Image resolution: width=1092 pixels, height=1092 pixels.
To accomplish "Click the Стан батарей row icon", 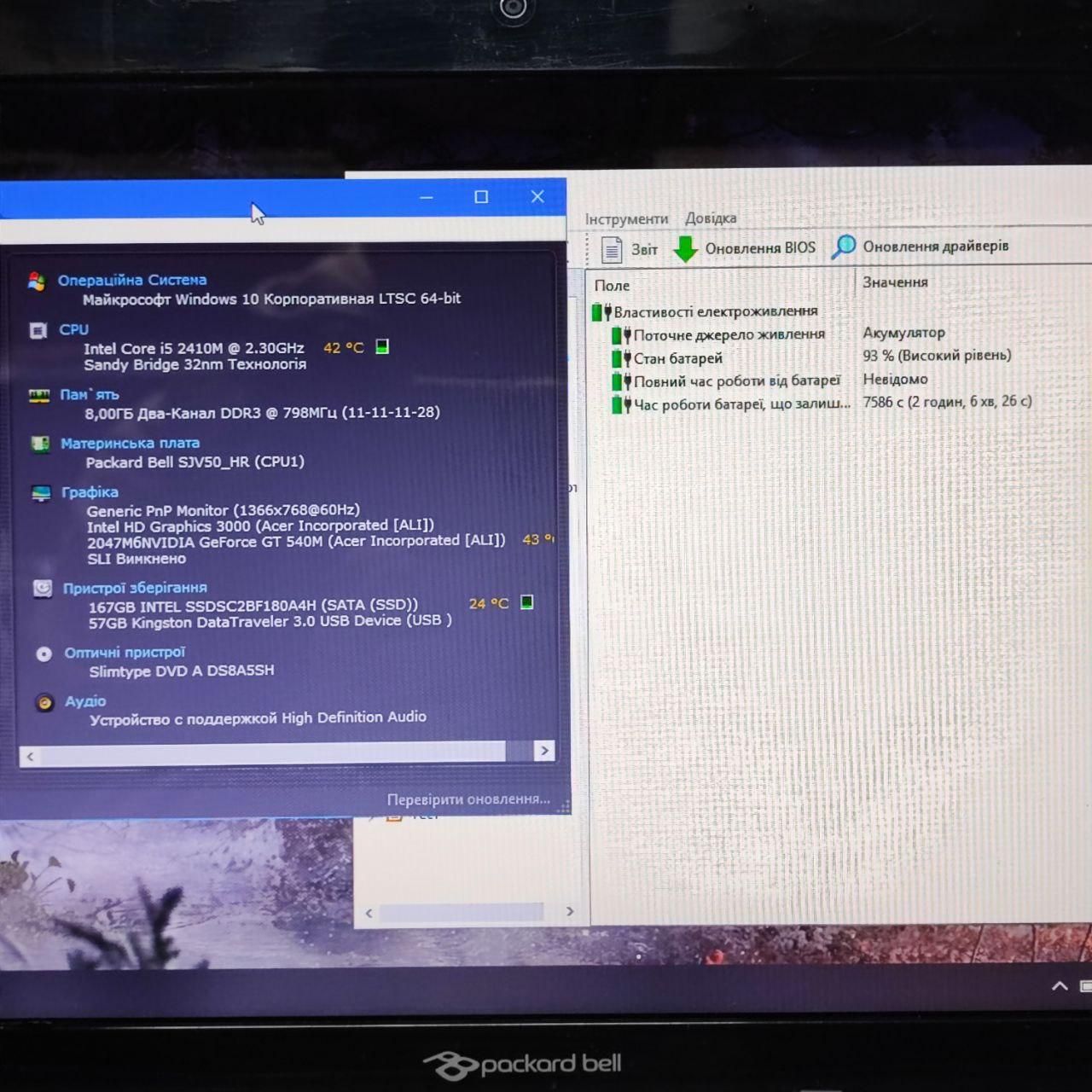I will pyautogui.click(x=622, y=358).
